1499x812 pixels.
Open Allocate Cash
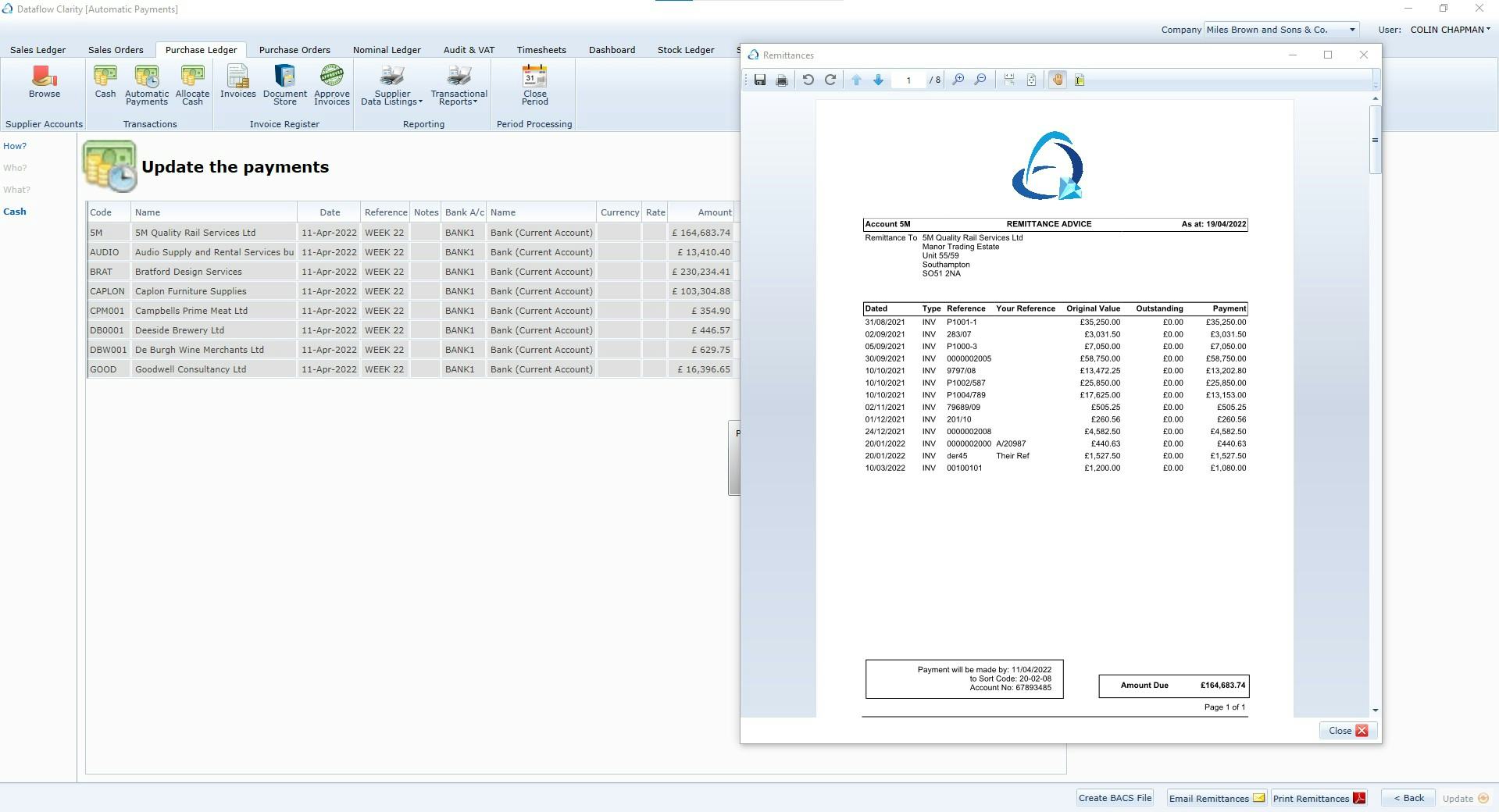point(192,85)
